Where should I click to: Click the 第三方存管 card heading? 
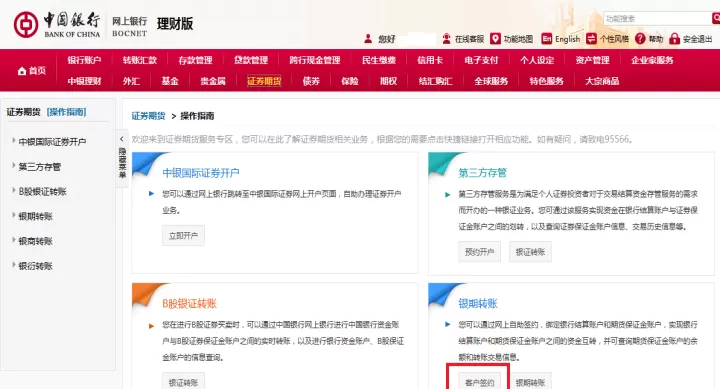(x=482, y=173)
